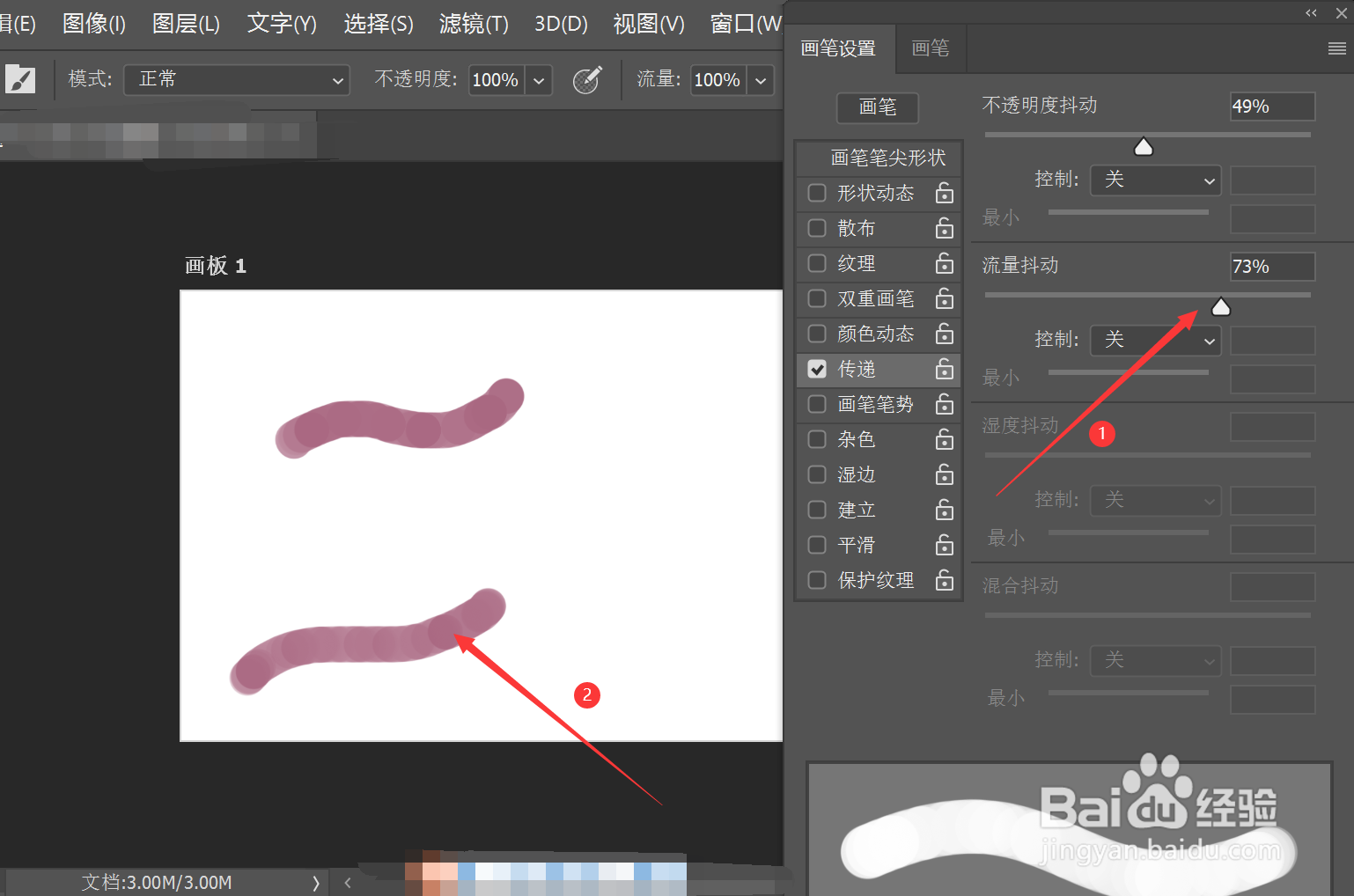The height and width of the screenshot is (896, 1354).
Task: Click the lock icon beside 保护纹理
Action: 944,580
